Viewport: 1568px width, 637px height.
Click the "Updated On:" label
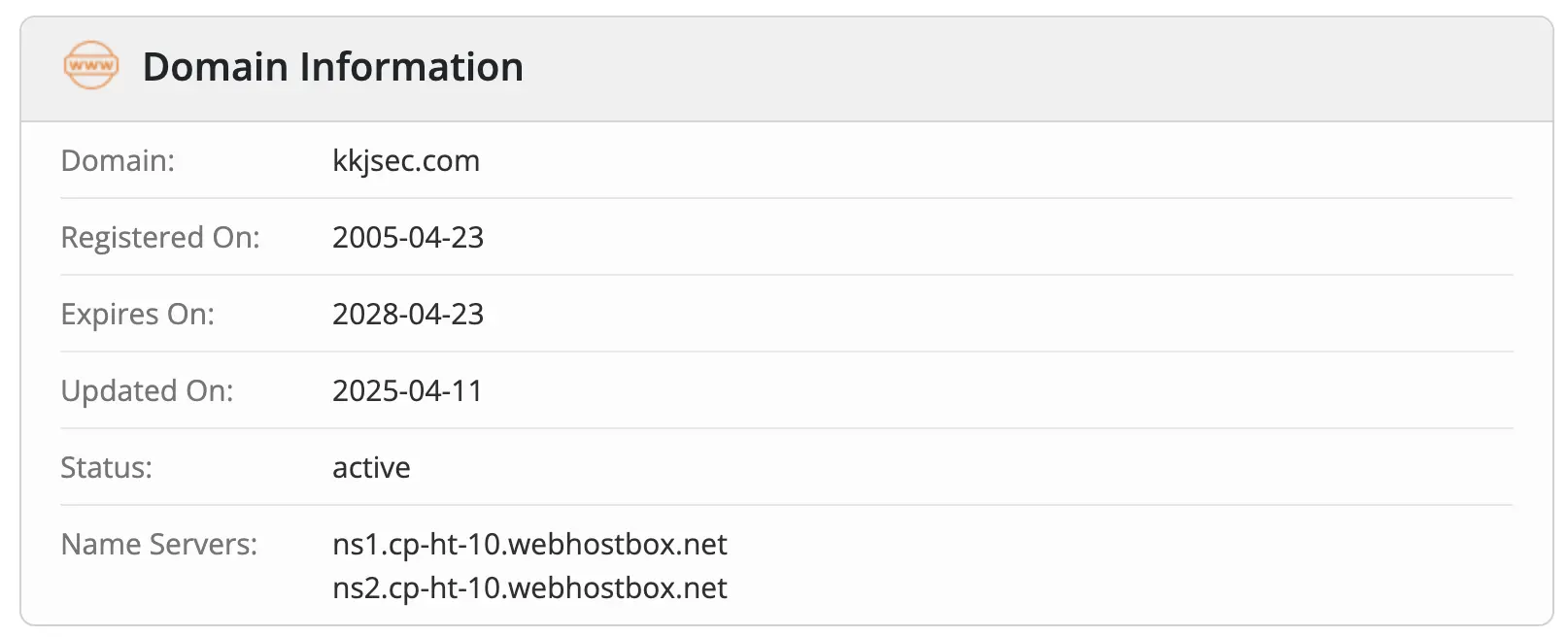pyautogui.click(x=147, y=390)
